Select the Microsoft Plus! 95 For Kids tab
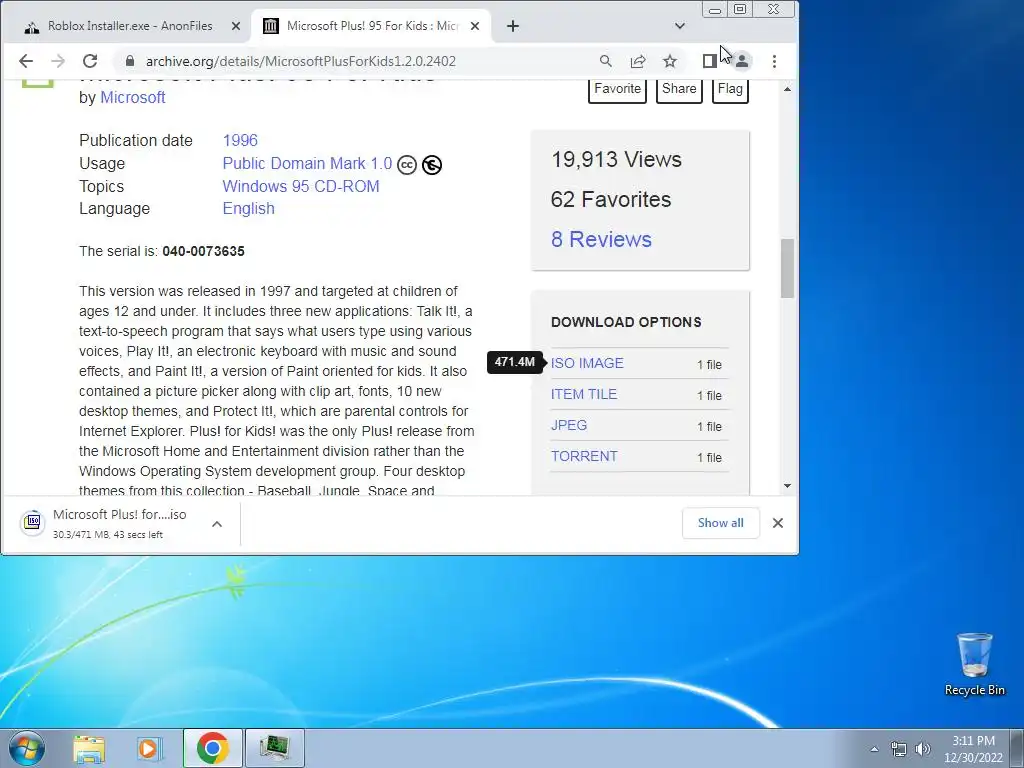This screenshot has width=1024, height=768. click(370, 26)
